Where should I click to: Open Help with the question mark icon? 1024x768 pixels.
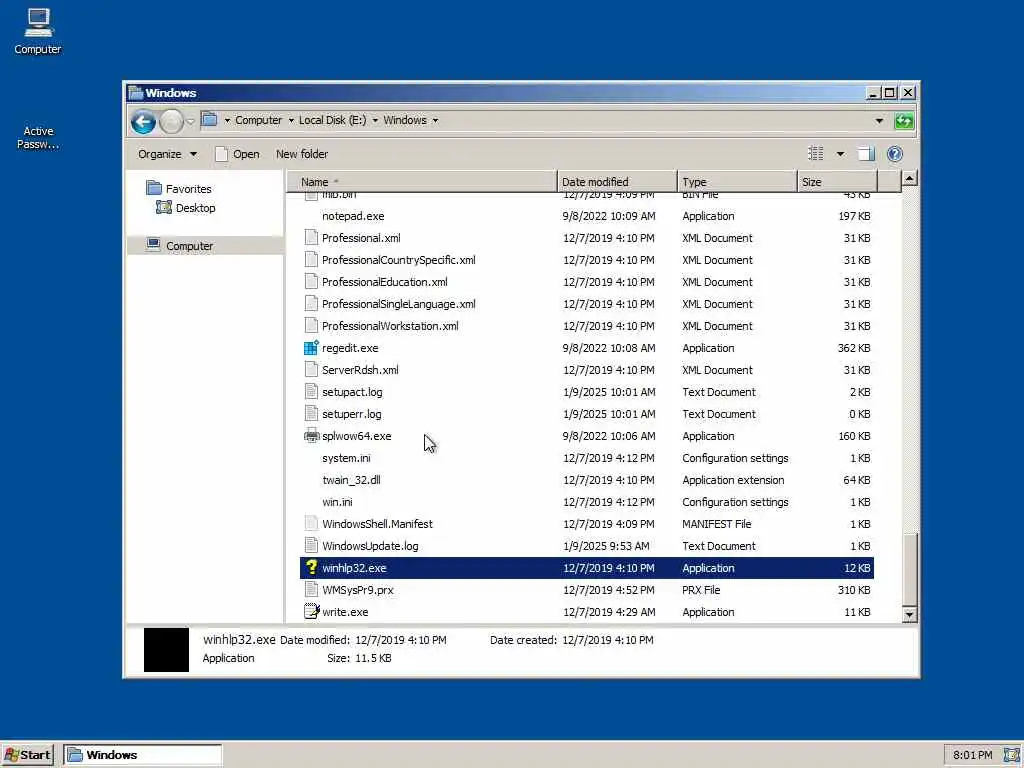(x=895, y=153)
